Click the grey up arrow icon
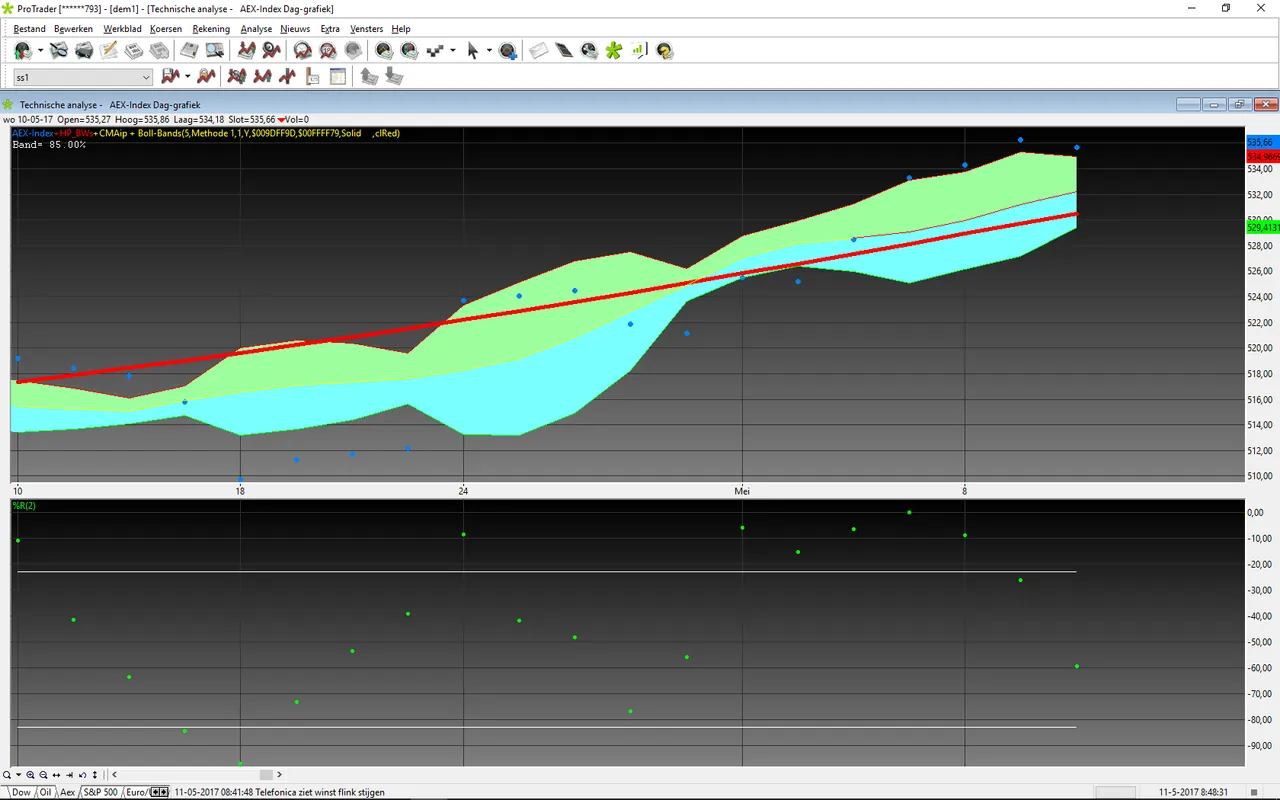The height and width of the screenshot is (800, 1280). tap(369, 76)
